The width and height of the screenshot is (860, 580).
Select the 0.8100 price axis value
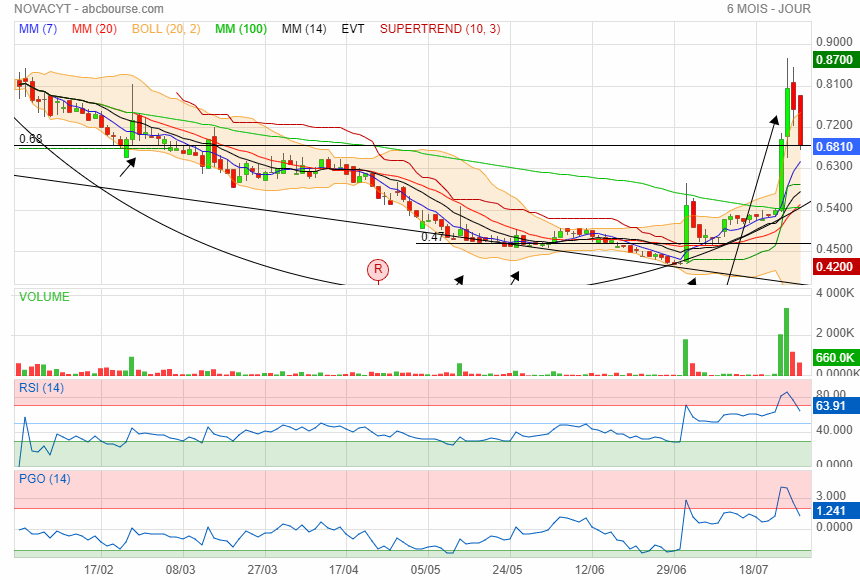point(834,83)
